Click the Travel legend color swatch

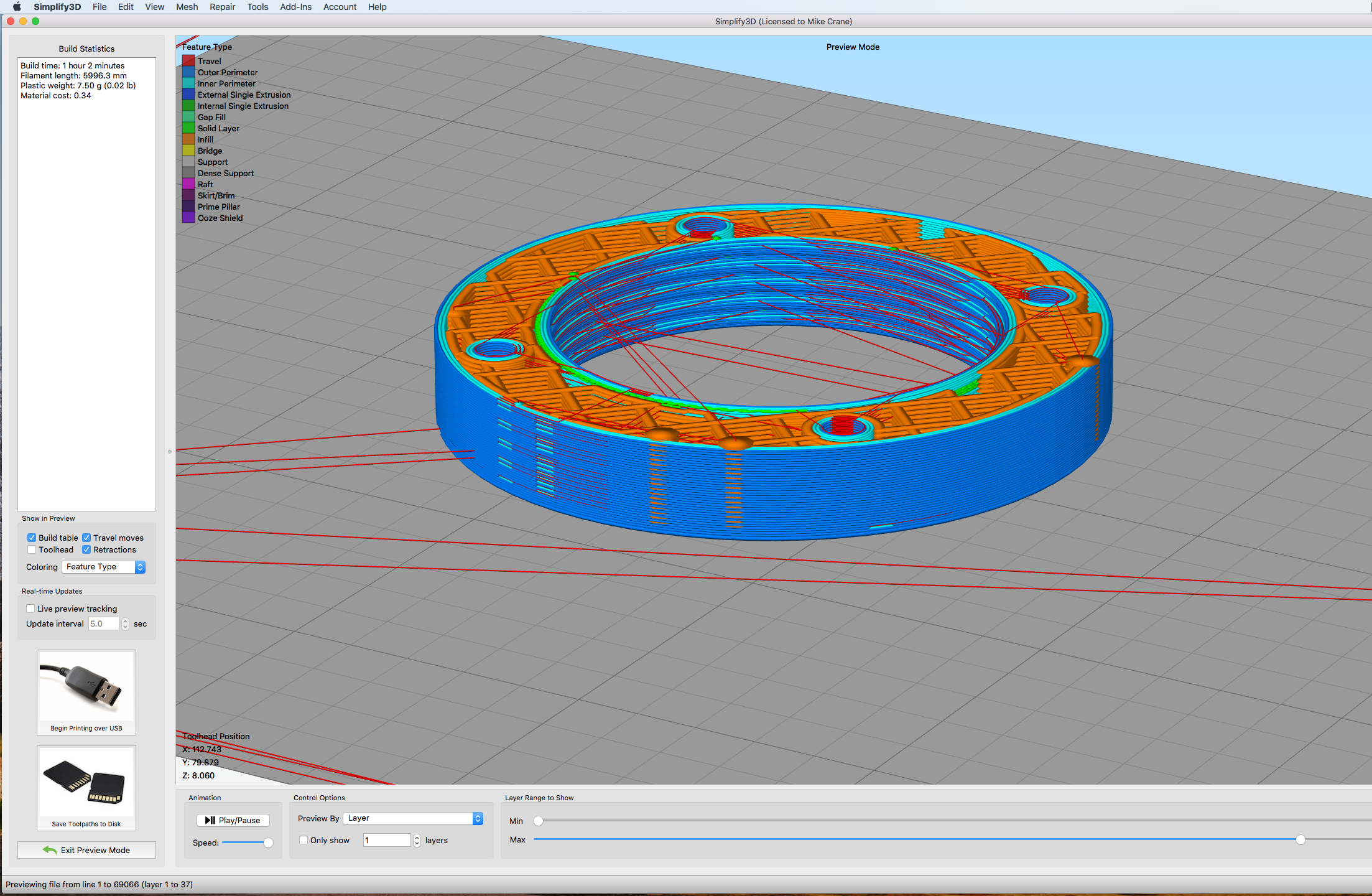click(x=188, y=61)
